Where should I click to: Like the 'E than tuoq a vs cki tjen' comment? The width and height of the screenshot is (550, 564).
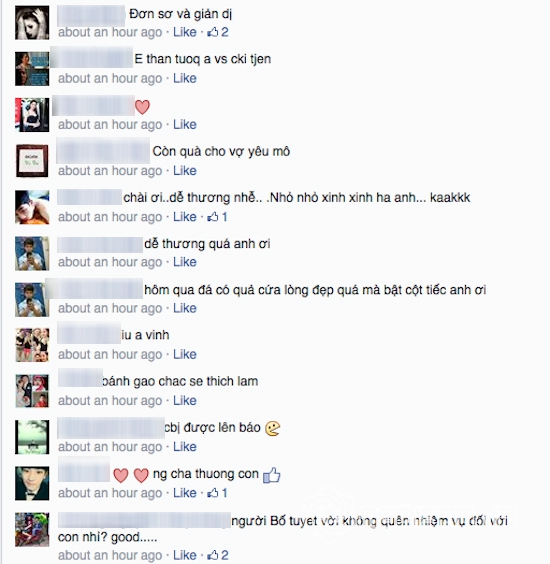[x=185, y=78]
